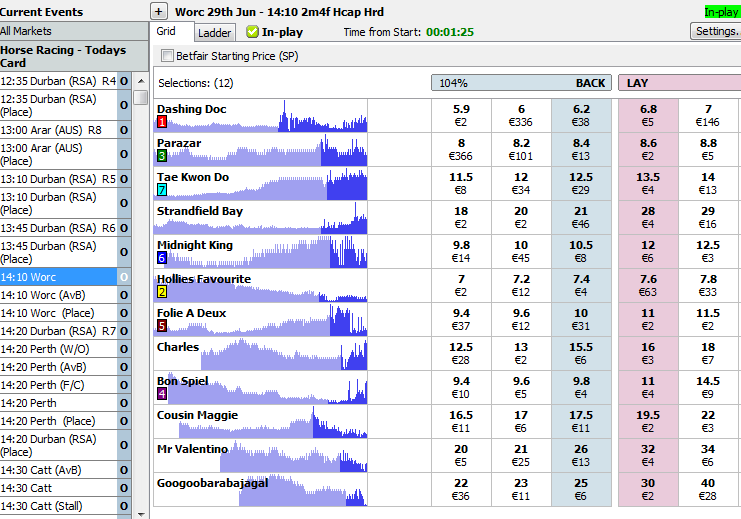The image size is (741, 519).
Task: Click Dashing Doc red saddlecloth number 1
Action: click(x=162, y=122)
